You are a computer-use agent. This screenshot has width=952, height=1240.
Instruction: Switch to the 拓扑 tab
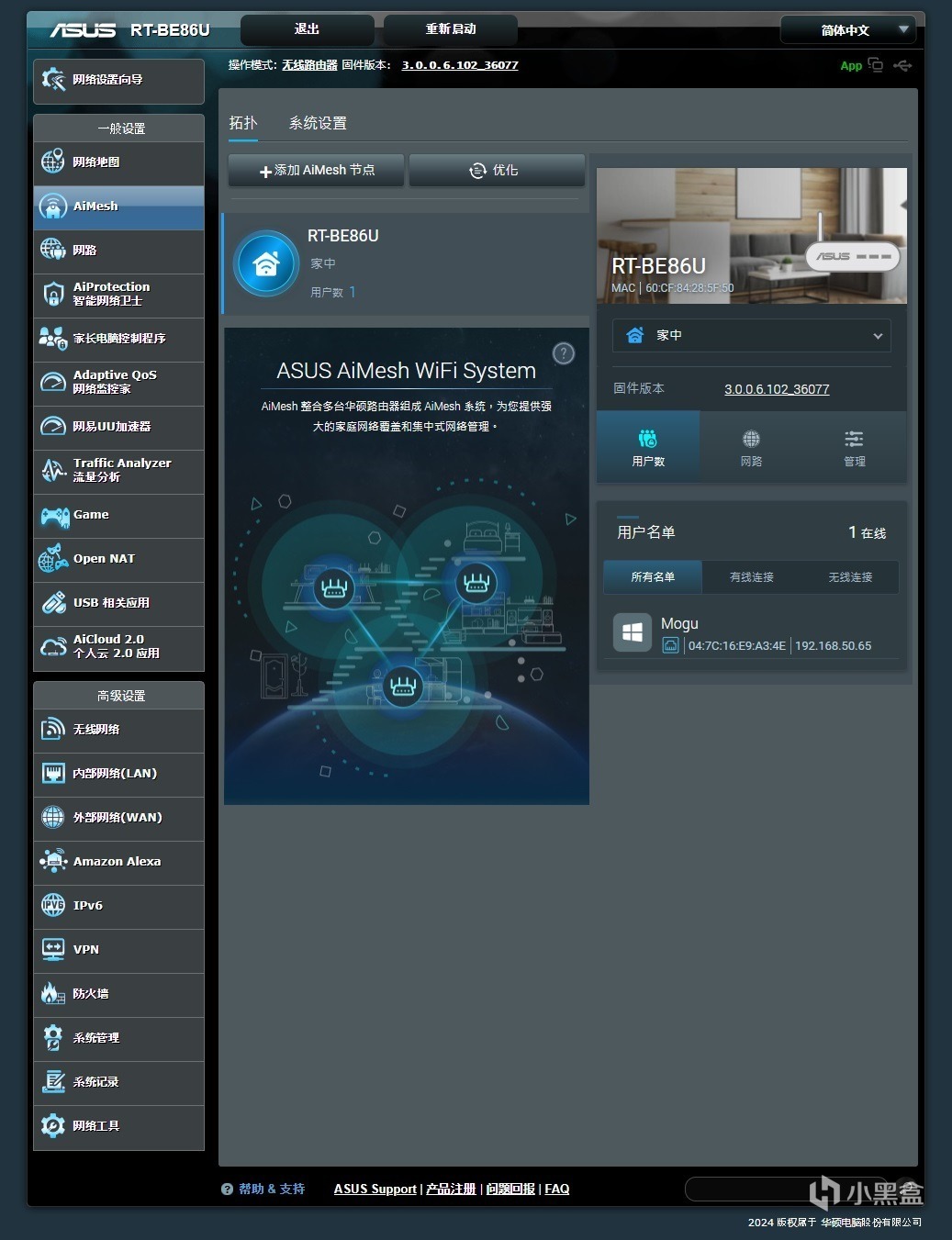pos(243,123)
